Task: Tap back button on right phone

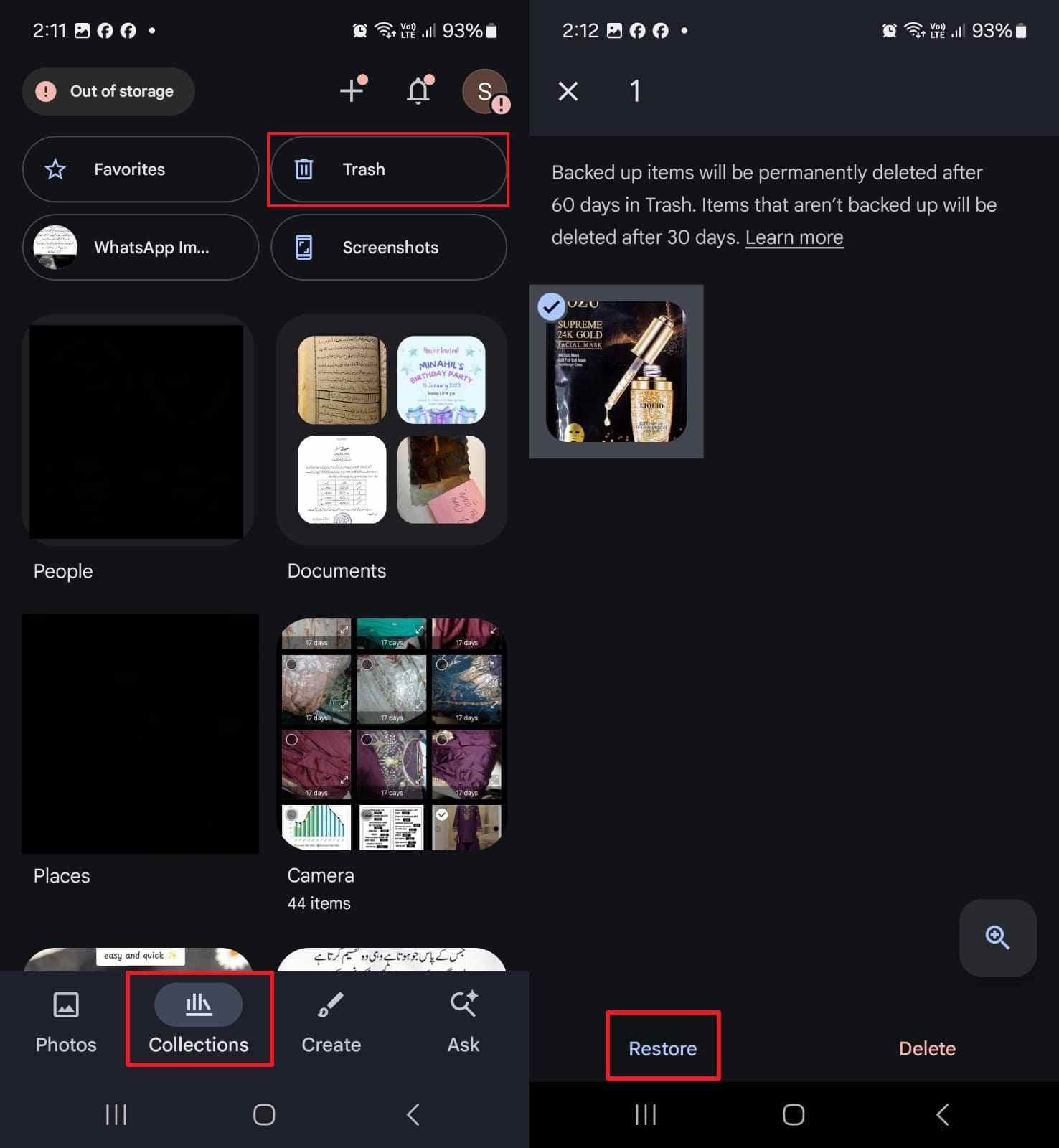Action: 942,1114
